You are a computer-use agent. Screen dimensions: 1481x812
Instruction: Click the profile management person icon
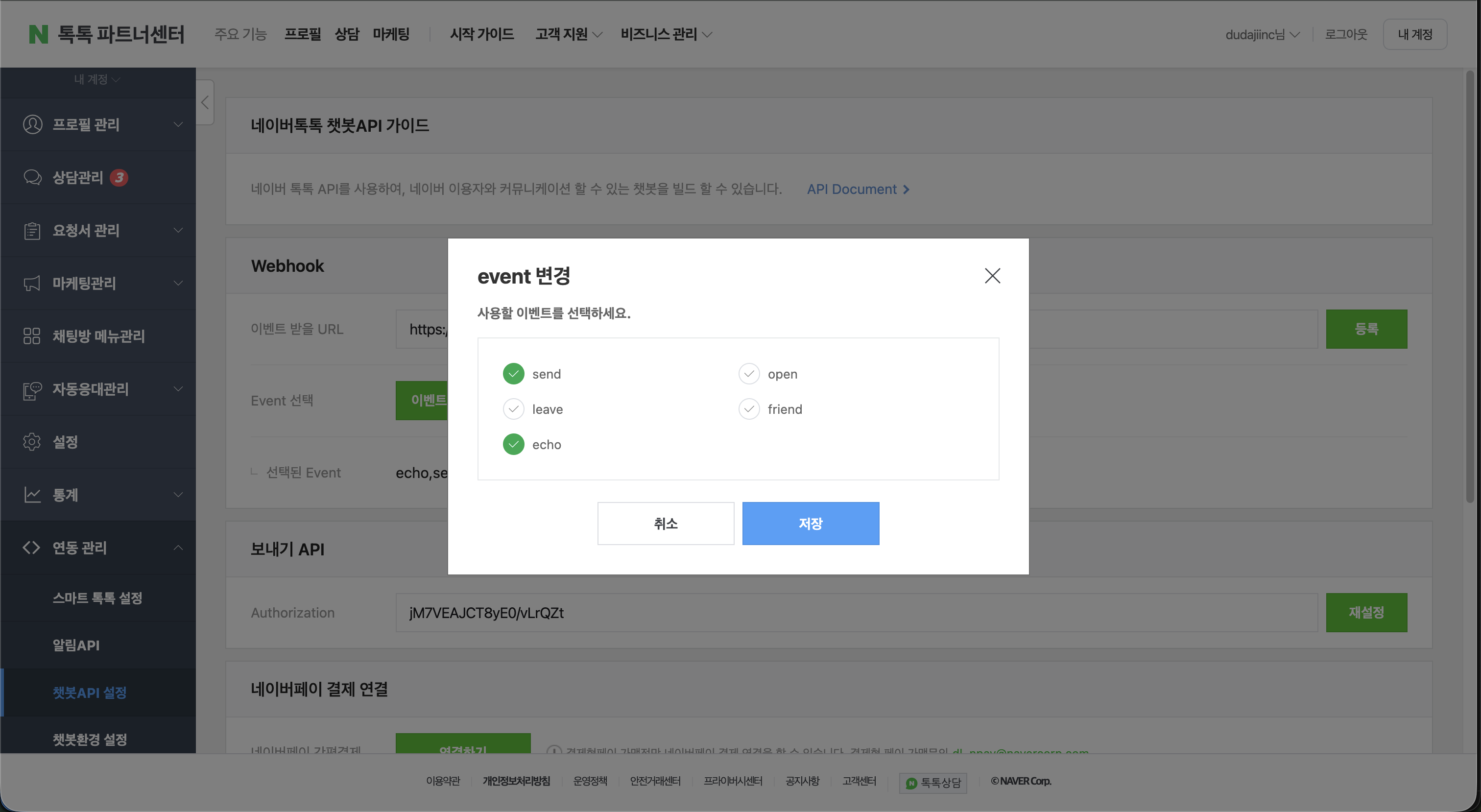click(32, 124)
